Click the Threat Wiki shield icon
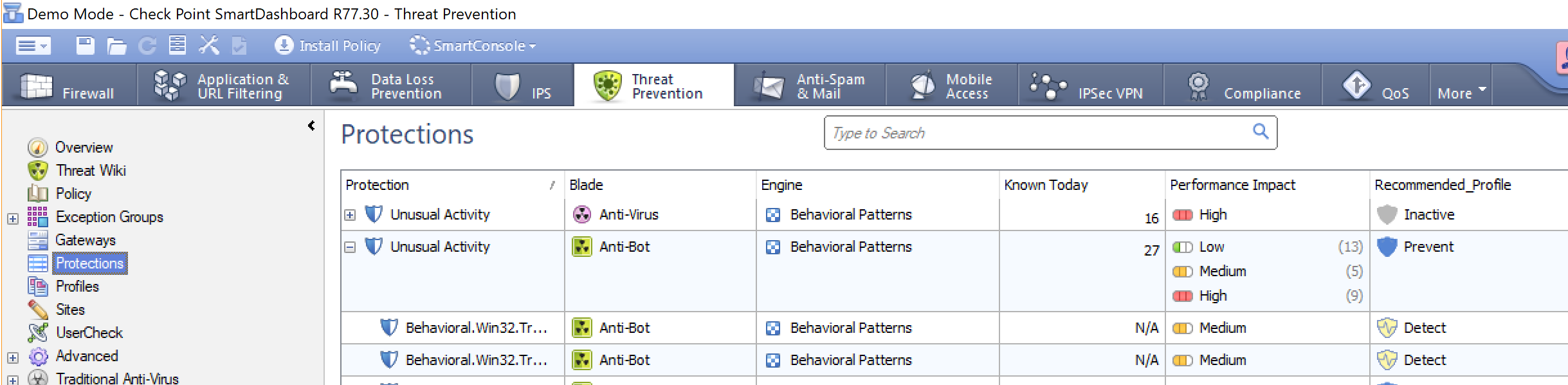Screen dimensions: 1568x385 tap(38, 171)
